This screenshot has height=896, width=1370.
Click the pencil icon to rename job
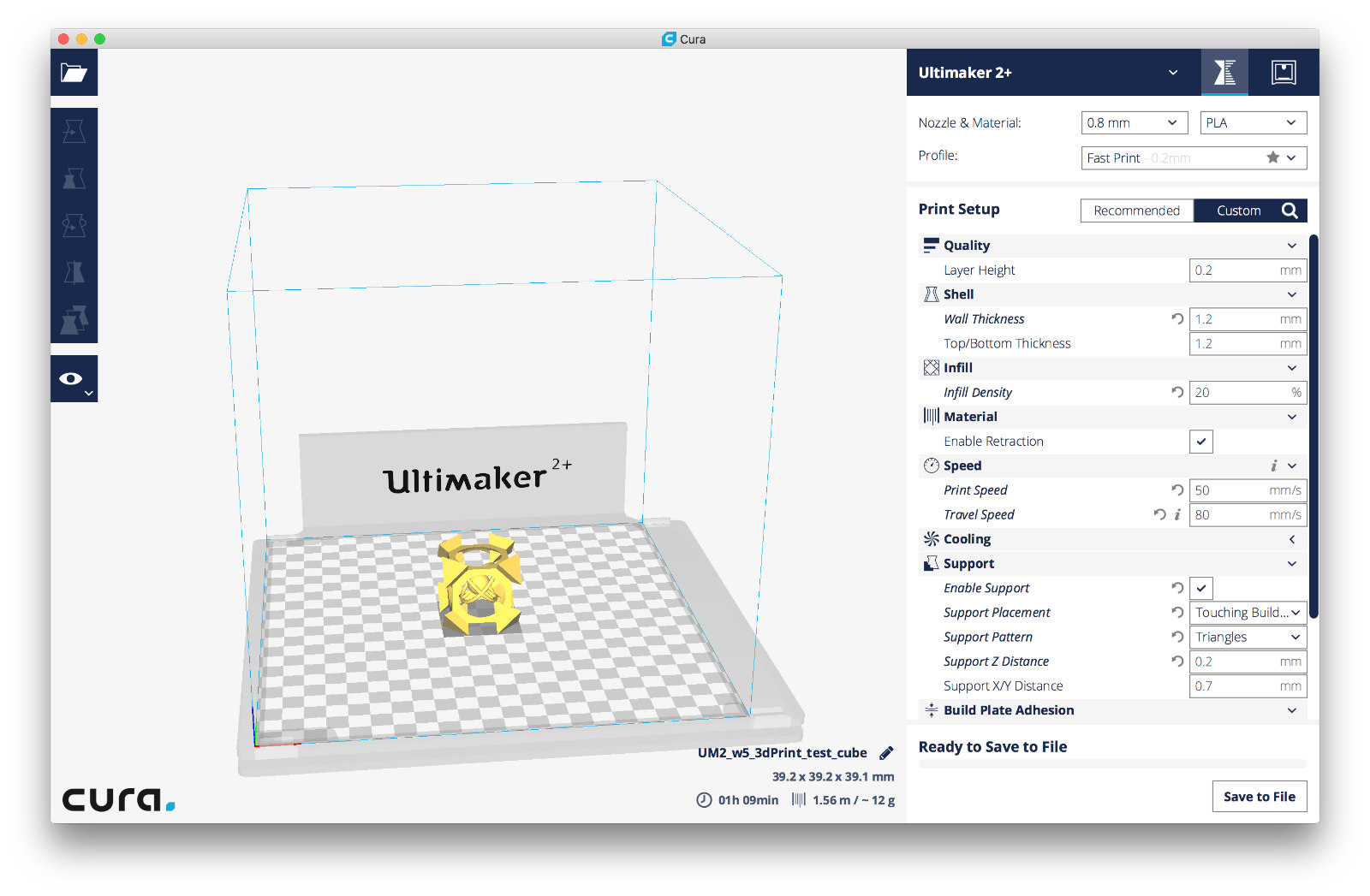886,753
